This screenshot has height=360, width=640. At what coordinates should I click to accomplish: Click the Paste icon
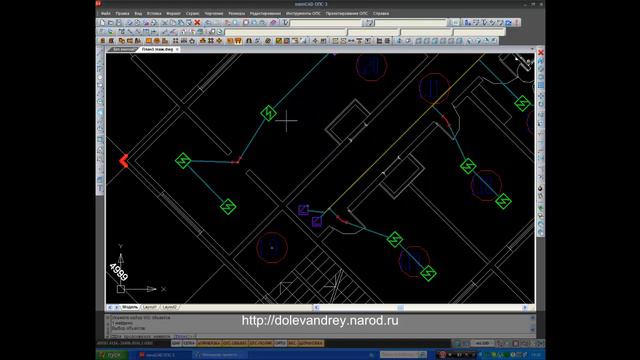(x=181, y=22)
